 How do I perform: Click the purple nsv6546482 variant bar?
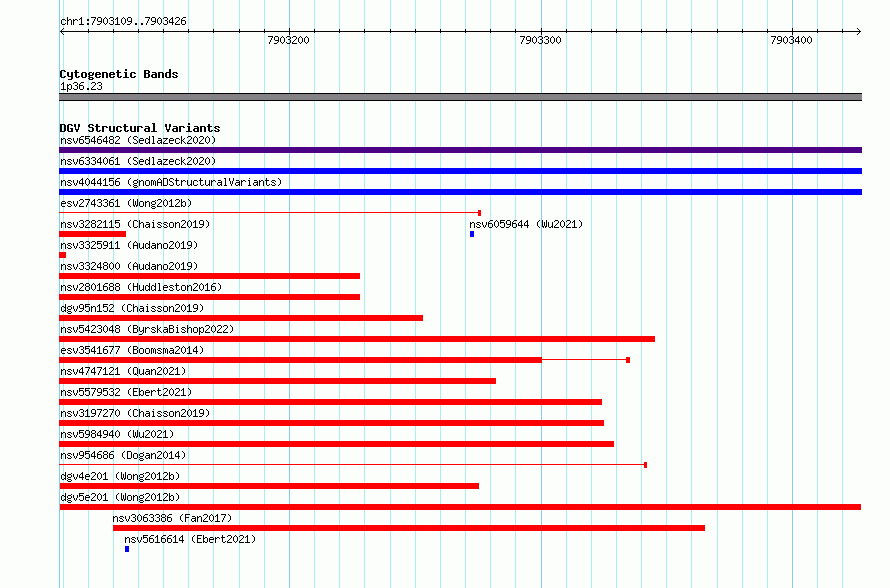(460, 150)
